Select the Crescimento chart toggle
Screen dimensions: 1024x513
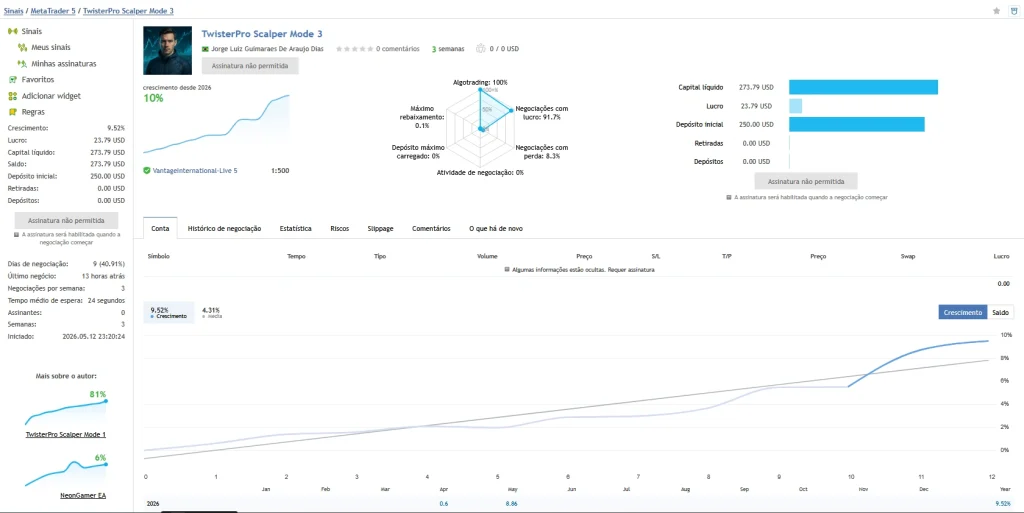[x=963, y=313]
